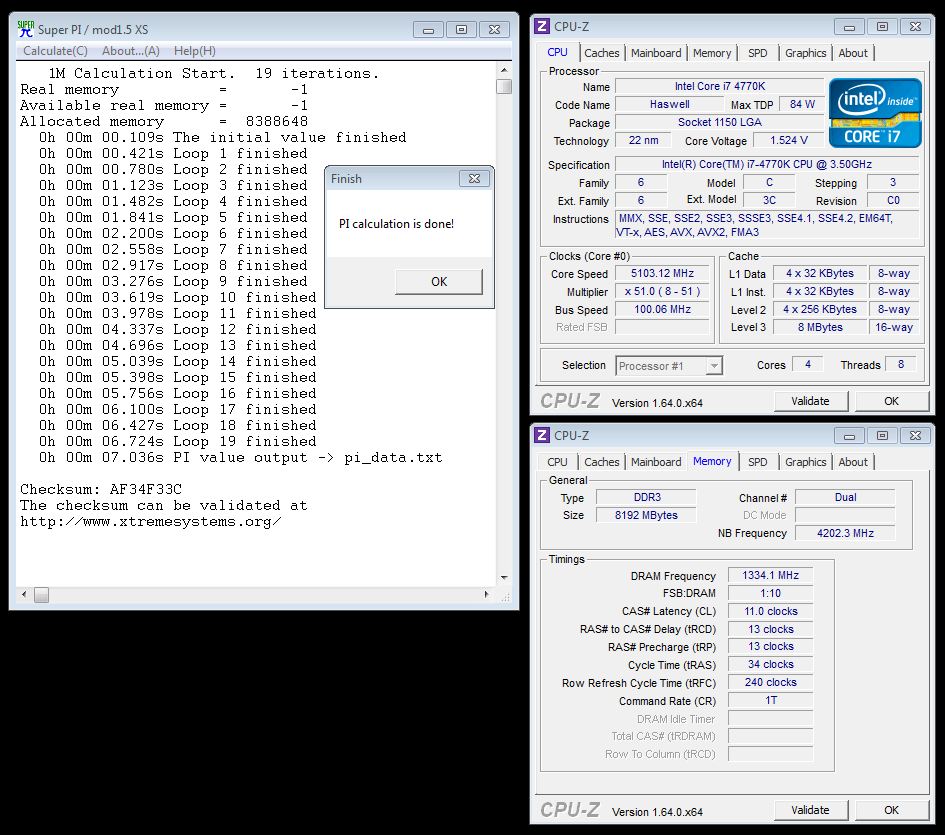Click OK in the Finish dialog
945x835 pixels.
pyautogui.click(x=439, y=282)
